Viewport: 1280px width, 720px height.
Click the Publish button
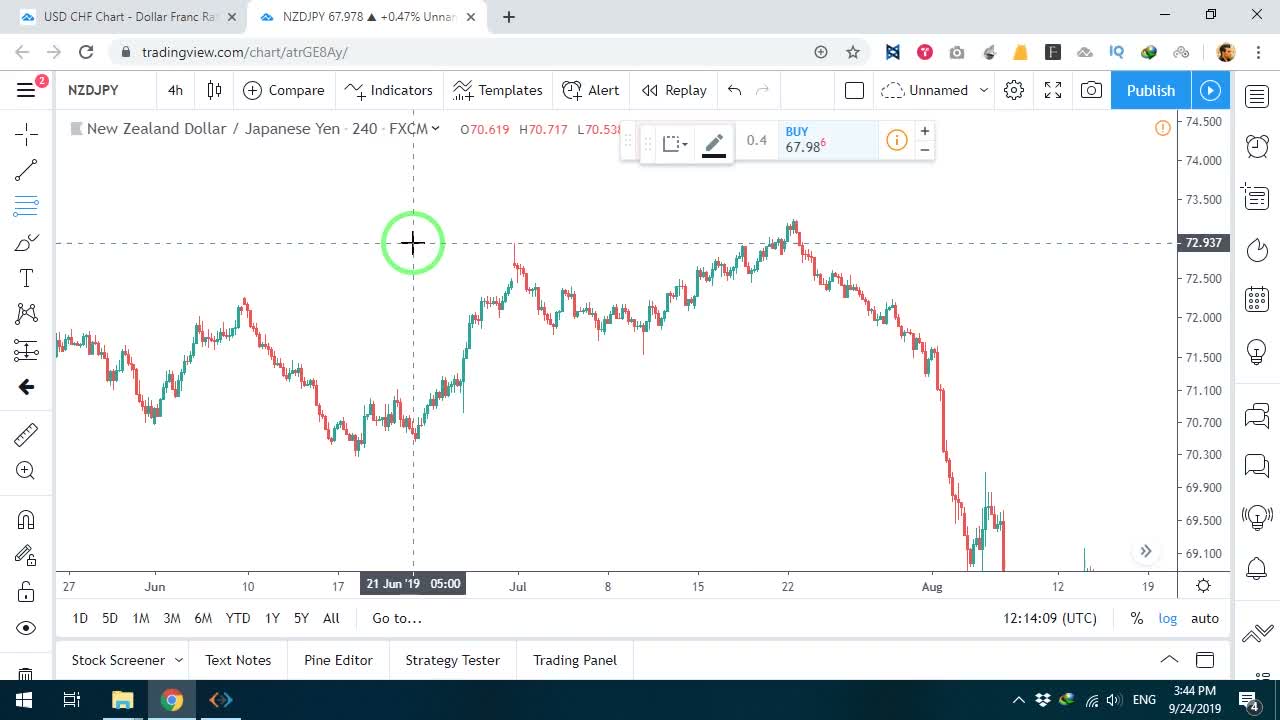coord(1151,90)
